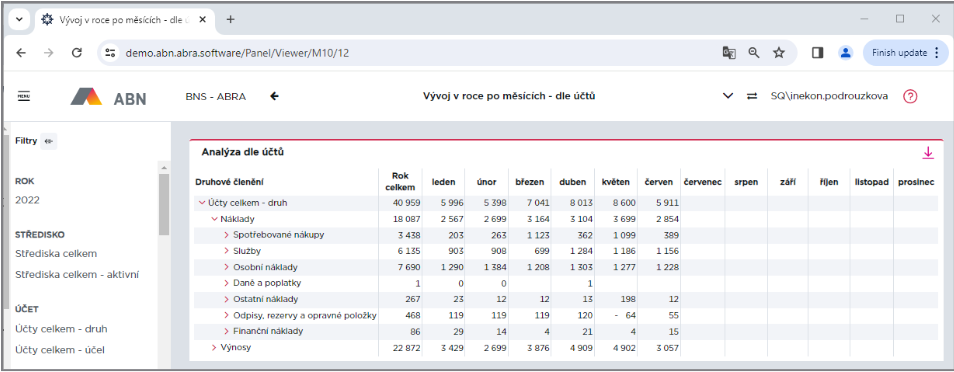954x372 pixels.
Task: Click the Finish update button
Action: (x=905, y=53)
